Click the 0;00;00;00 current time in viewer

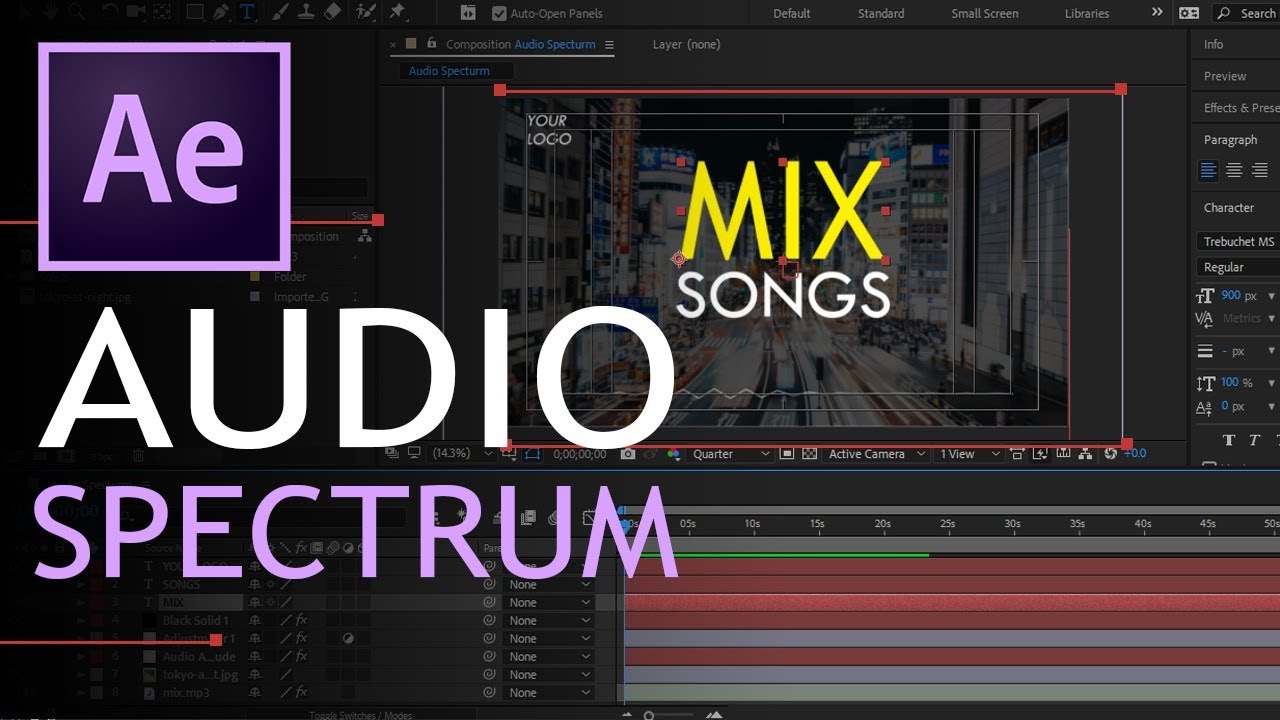coord(580,454)
